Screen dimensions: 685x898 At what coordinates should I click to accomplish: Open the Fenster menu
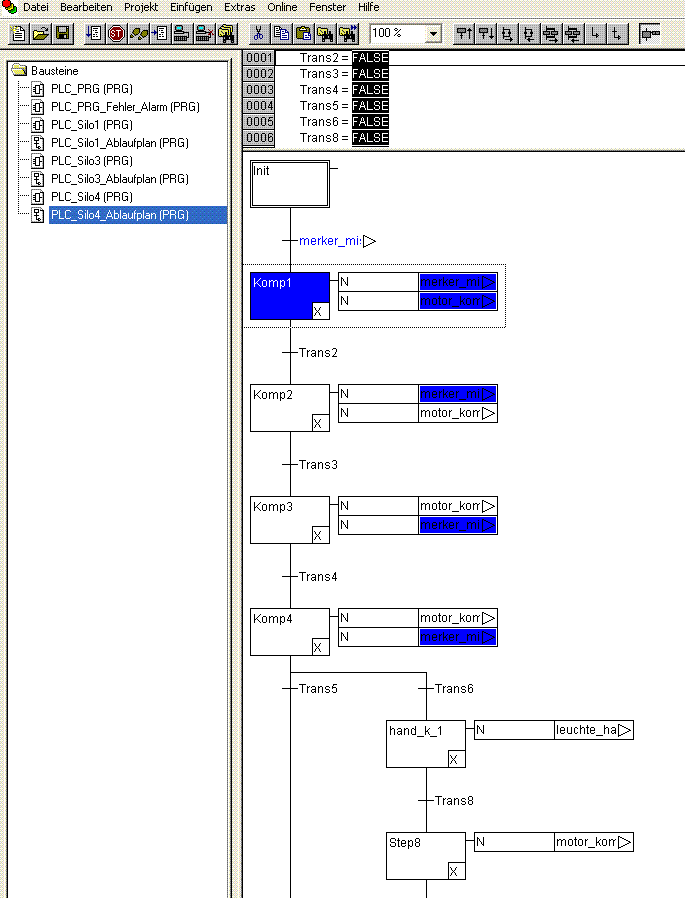[327, 7]
